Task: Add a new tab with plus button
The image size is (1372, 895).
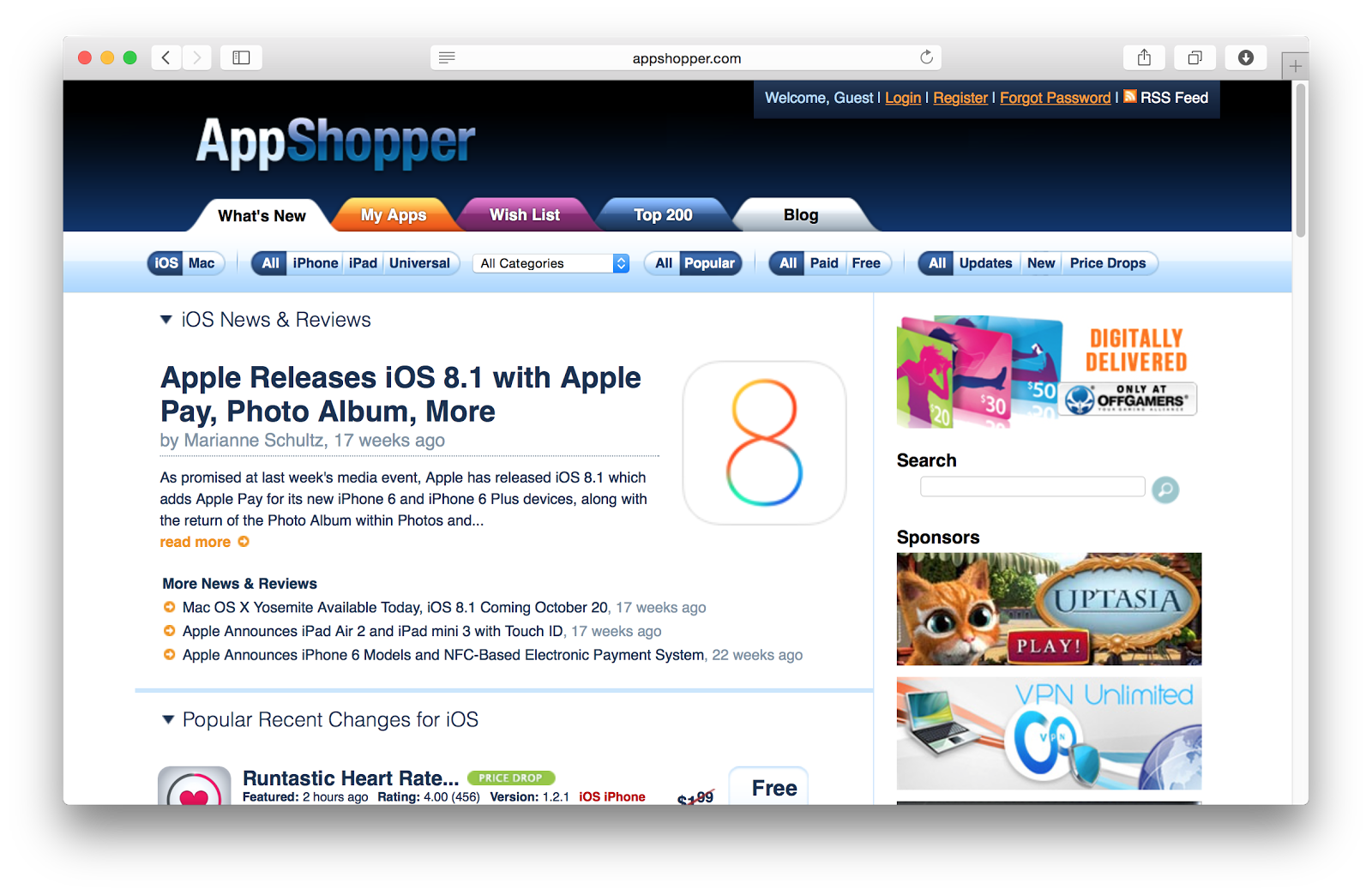Action: [x=1295, y=66]
